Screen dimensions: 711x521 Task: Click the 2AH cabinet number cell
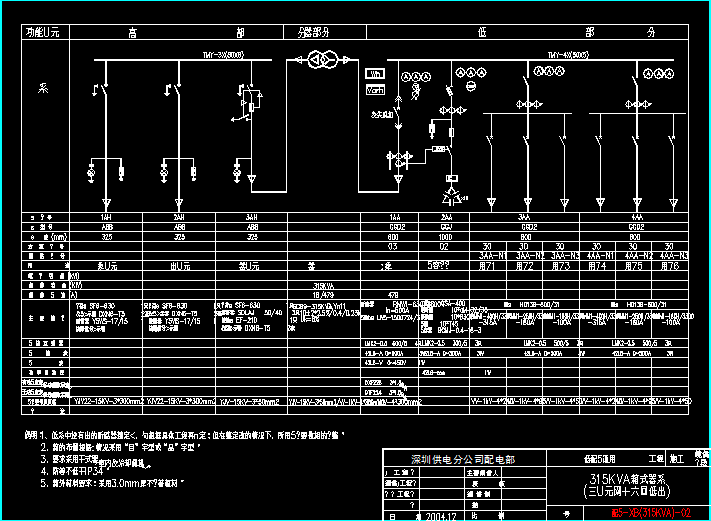coord(179,218)
